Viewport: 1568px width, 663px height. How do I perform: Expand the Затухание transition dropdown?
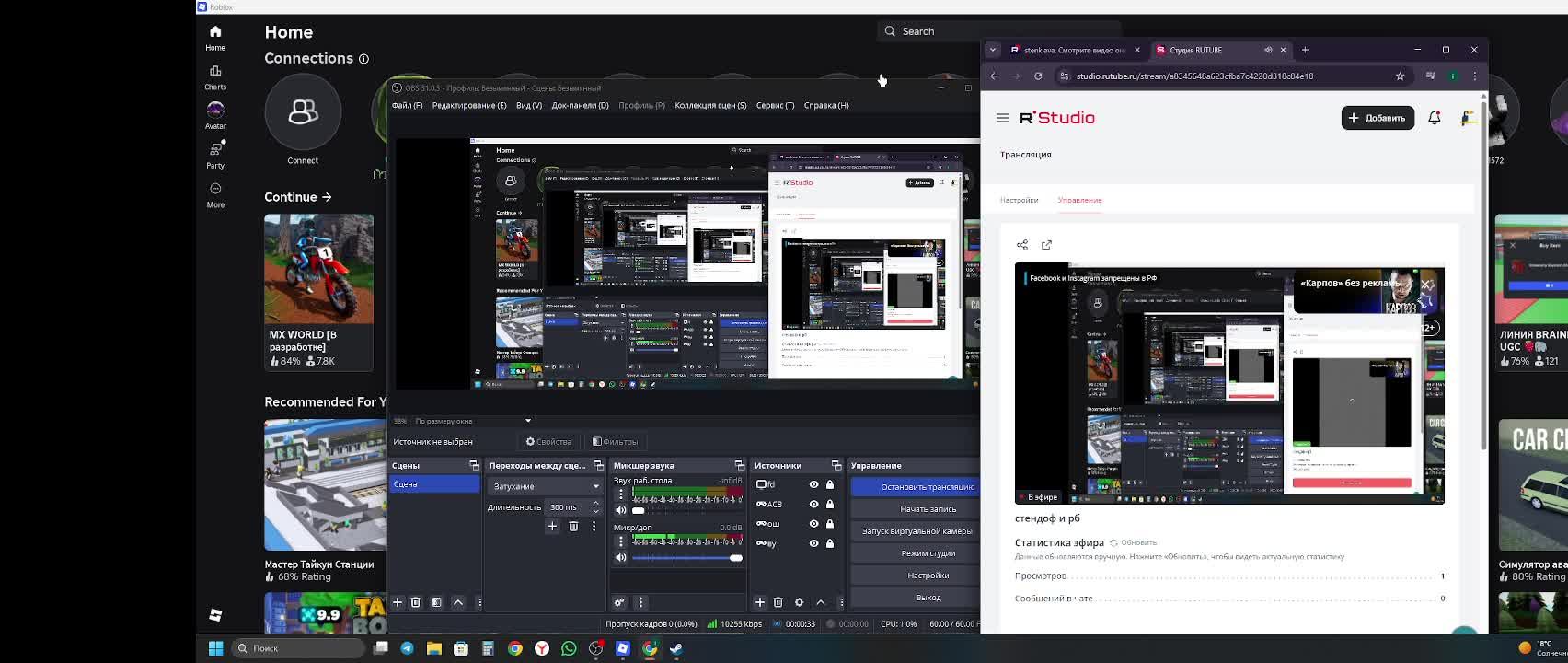pyautogui.click(x=595, y=486)
